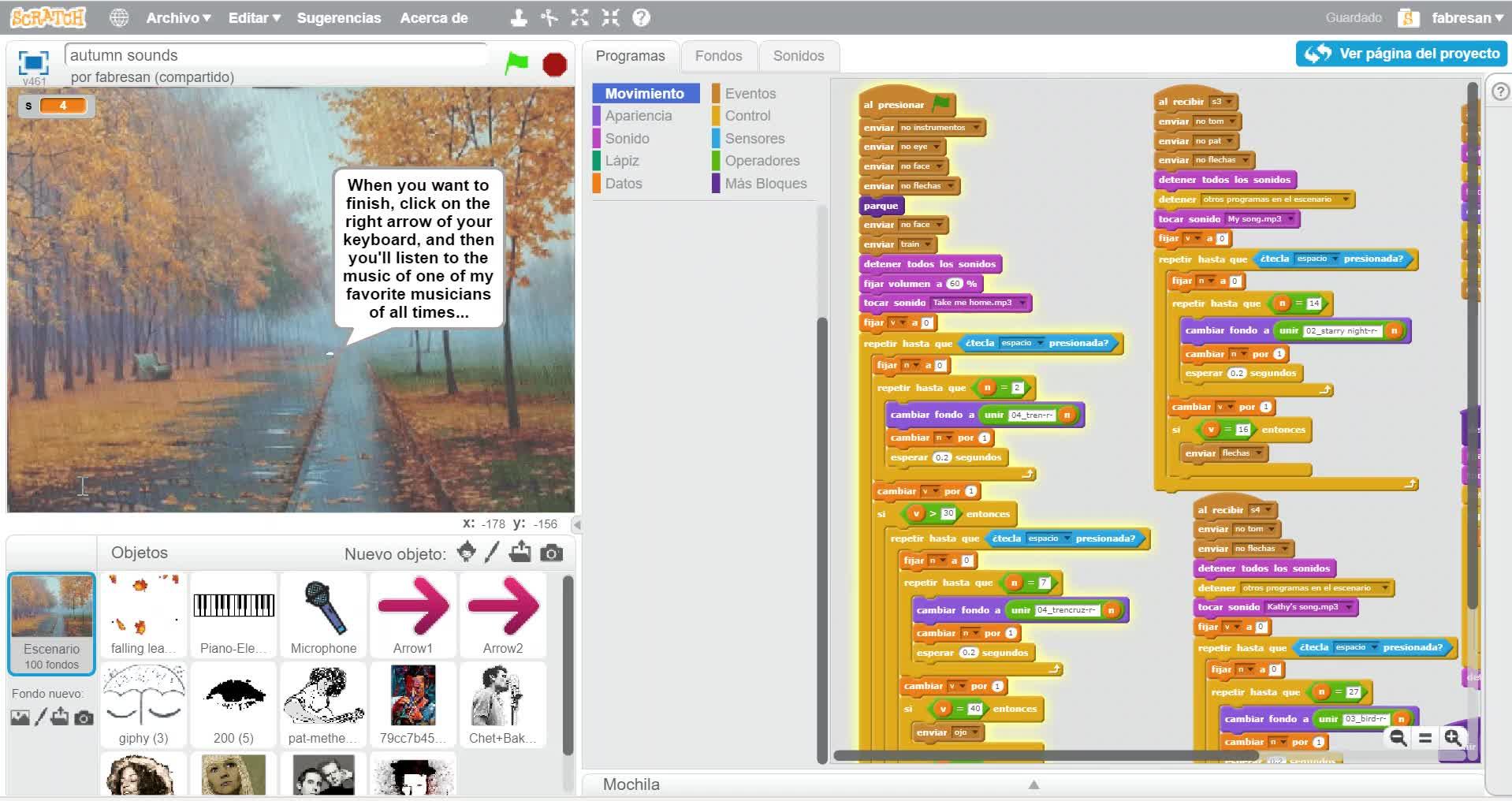Select the Delete scissors tool
Image resolution: width=1512 pixels, height=801 pixels.
(549, 17)
